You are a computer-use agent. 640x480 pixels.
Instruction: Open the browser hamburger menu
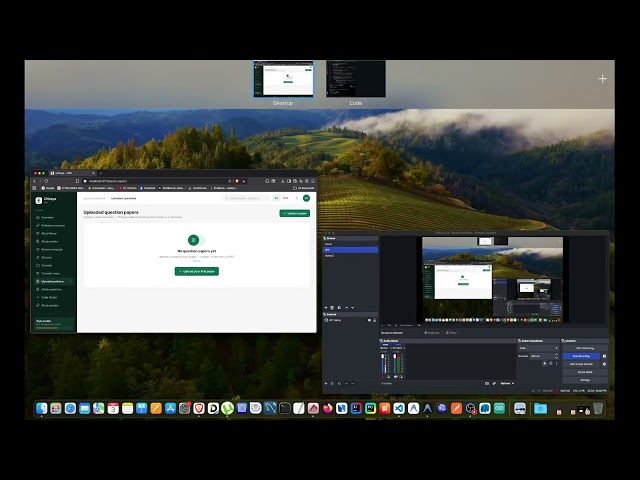(x=313, y=181)
